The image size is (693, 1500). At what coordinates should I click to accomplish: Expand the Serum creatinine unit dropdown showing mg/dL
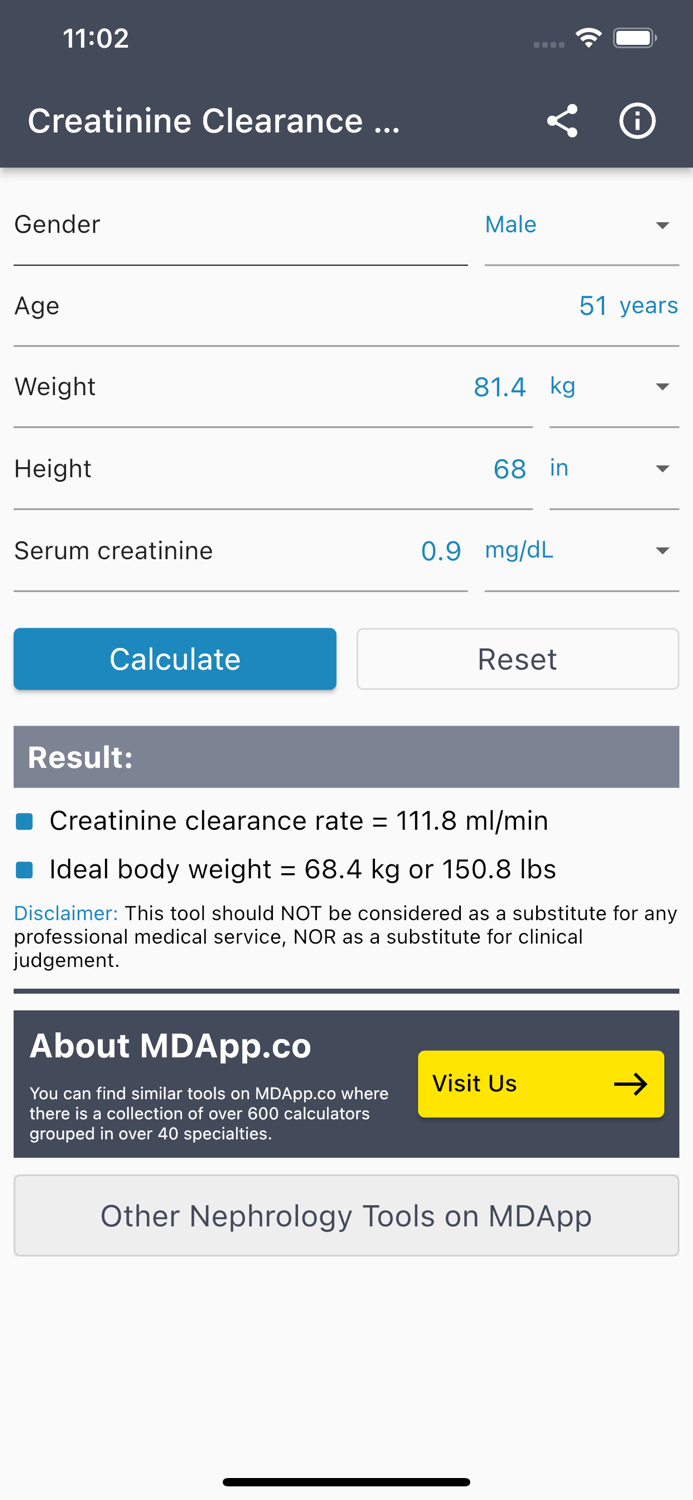[x=662, y=550]
